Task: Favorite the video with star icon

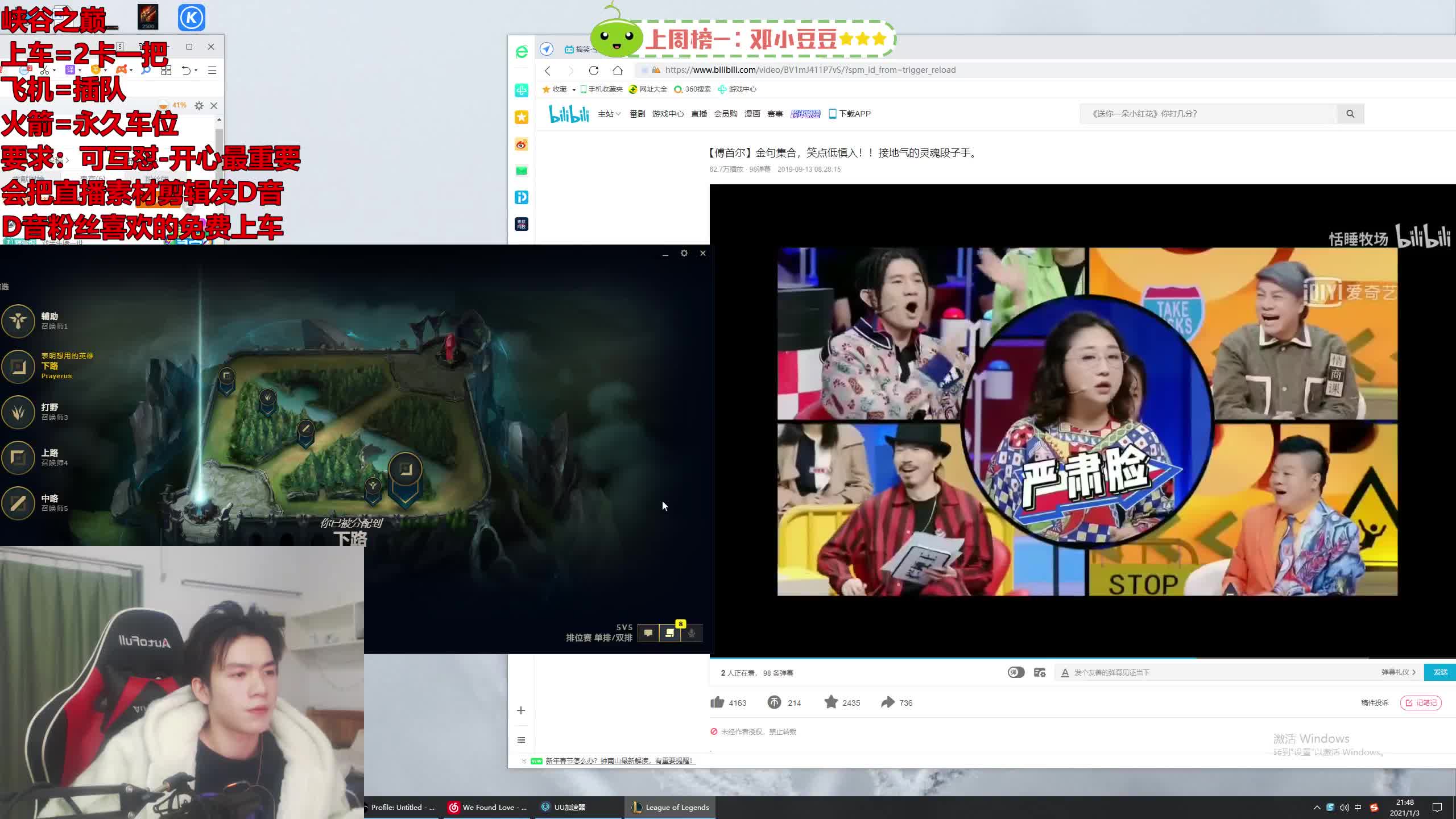Action: tap(831, 702)
